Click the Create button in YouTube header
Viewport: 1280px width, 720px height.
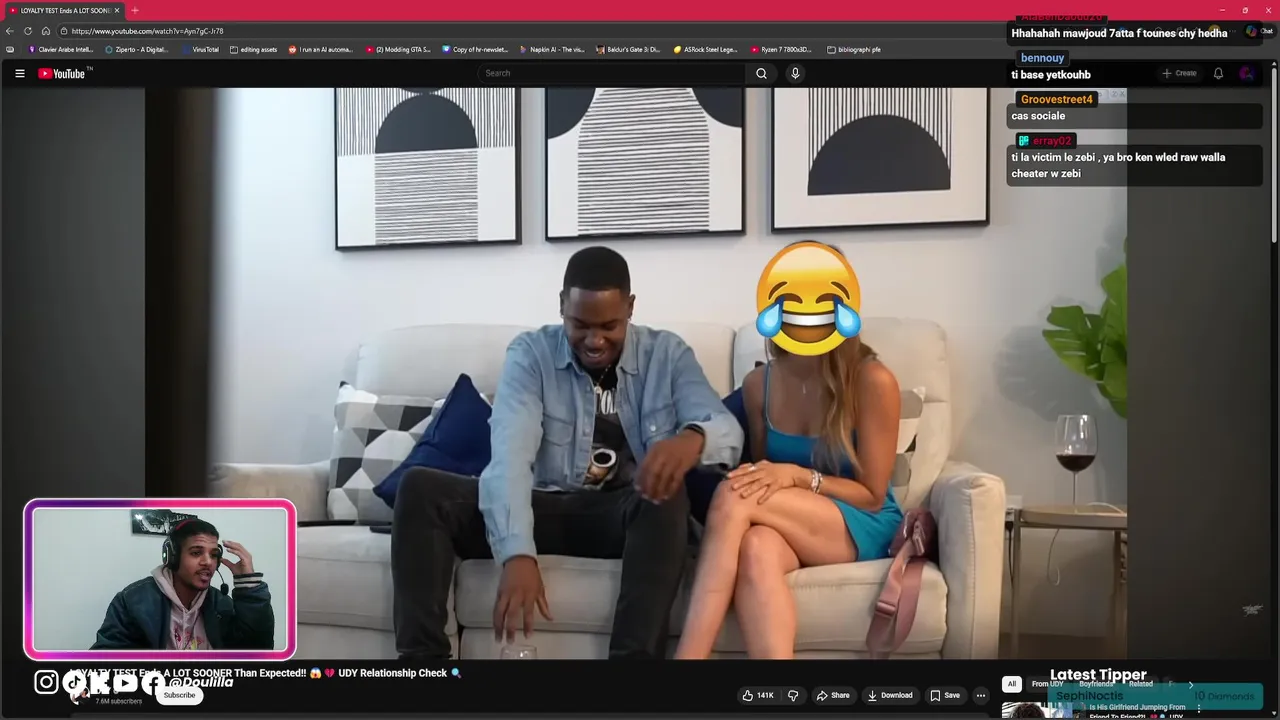(x=1179, y=73)
